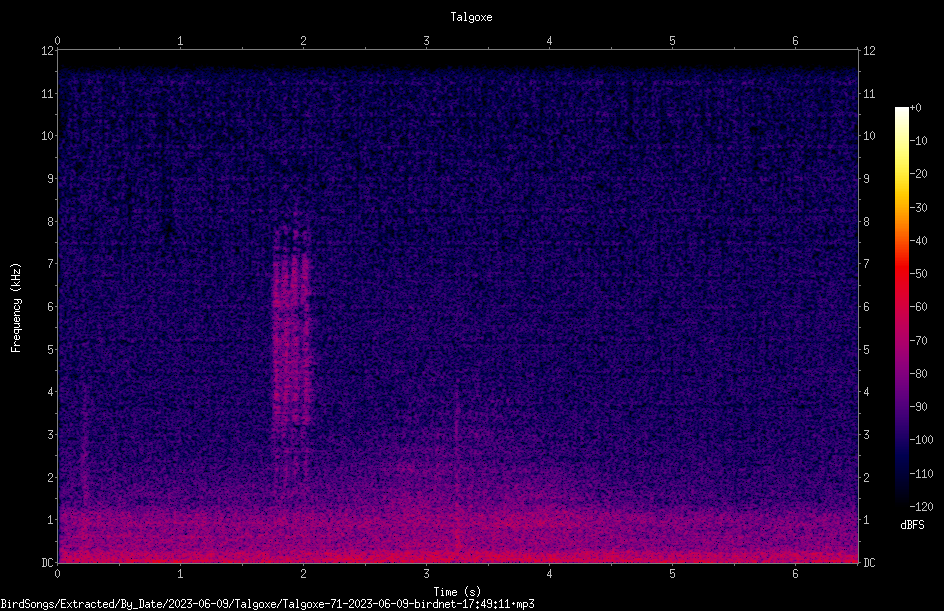The image size is (944, 611).
Task: Click the color scale gradient bar
Action: pos(901,306)
